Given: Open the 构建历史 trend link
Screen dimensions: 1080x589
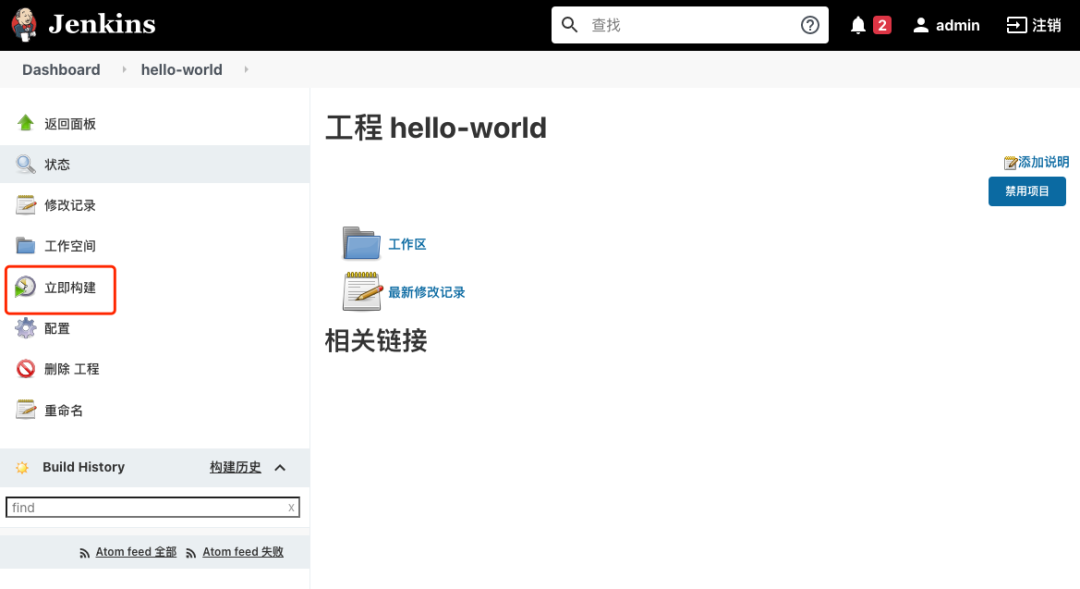Looking at the screenshot, I should click(x=236, y=468).
